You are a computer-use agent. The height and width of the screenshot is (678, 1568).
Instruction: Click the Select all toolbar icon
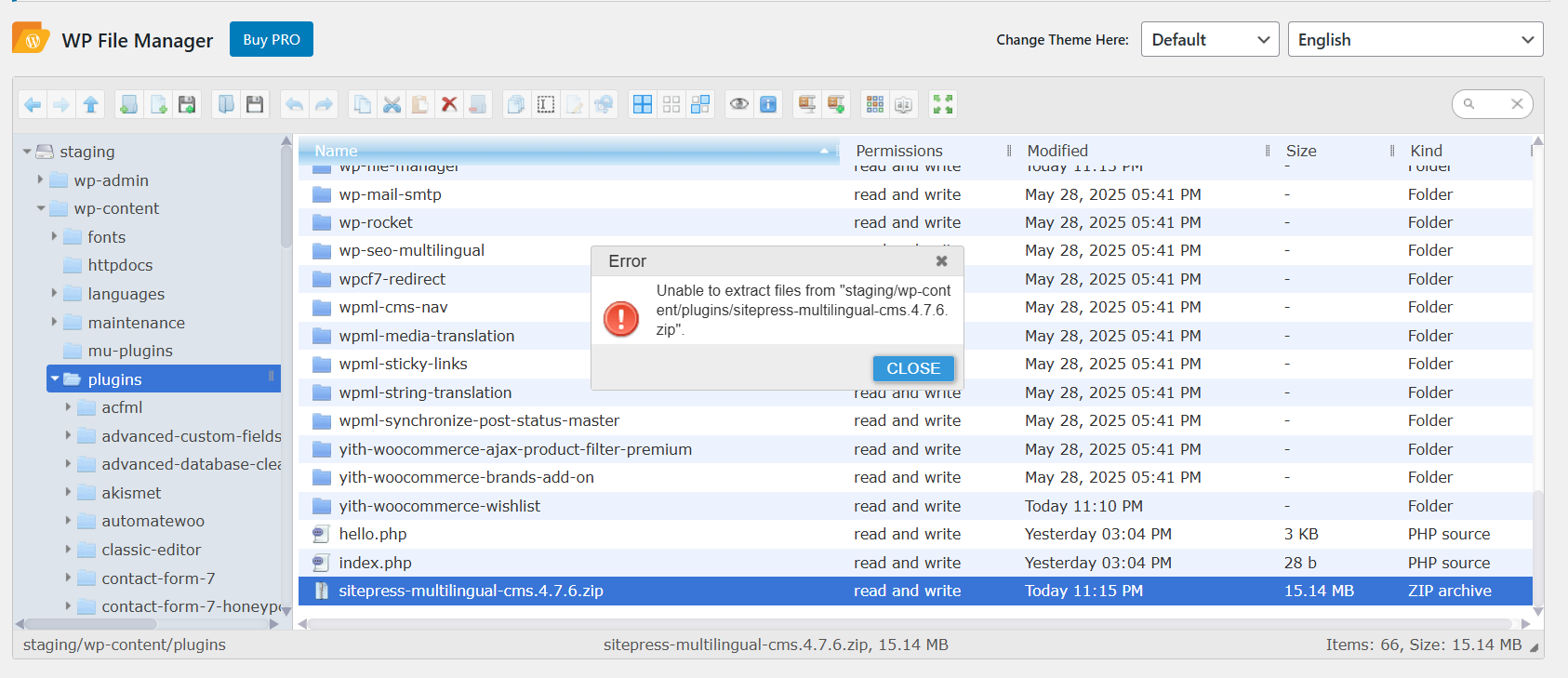(x=643, y=104)
